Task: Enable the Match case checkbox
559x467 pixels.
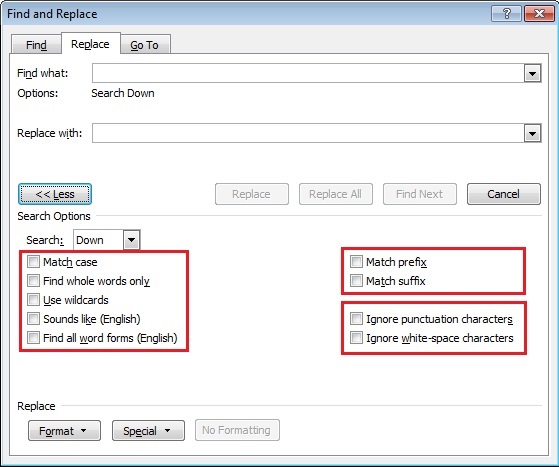Action: [34, 262]
